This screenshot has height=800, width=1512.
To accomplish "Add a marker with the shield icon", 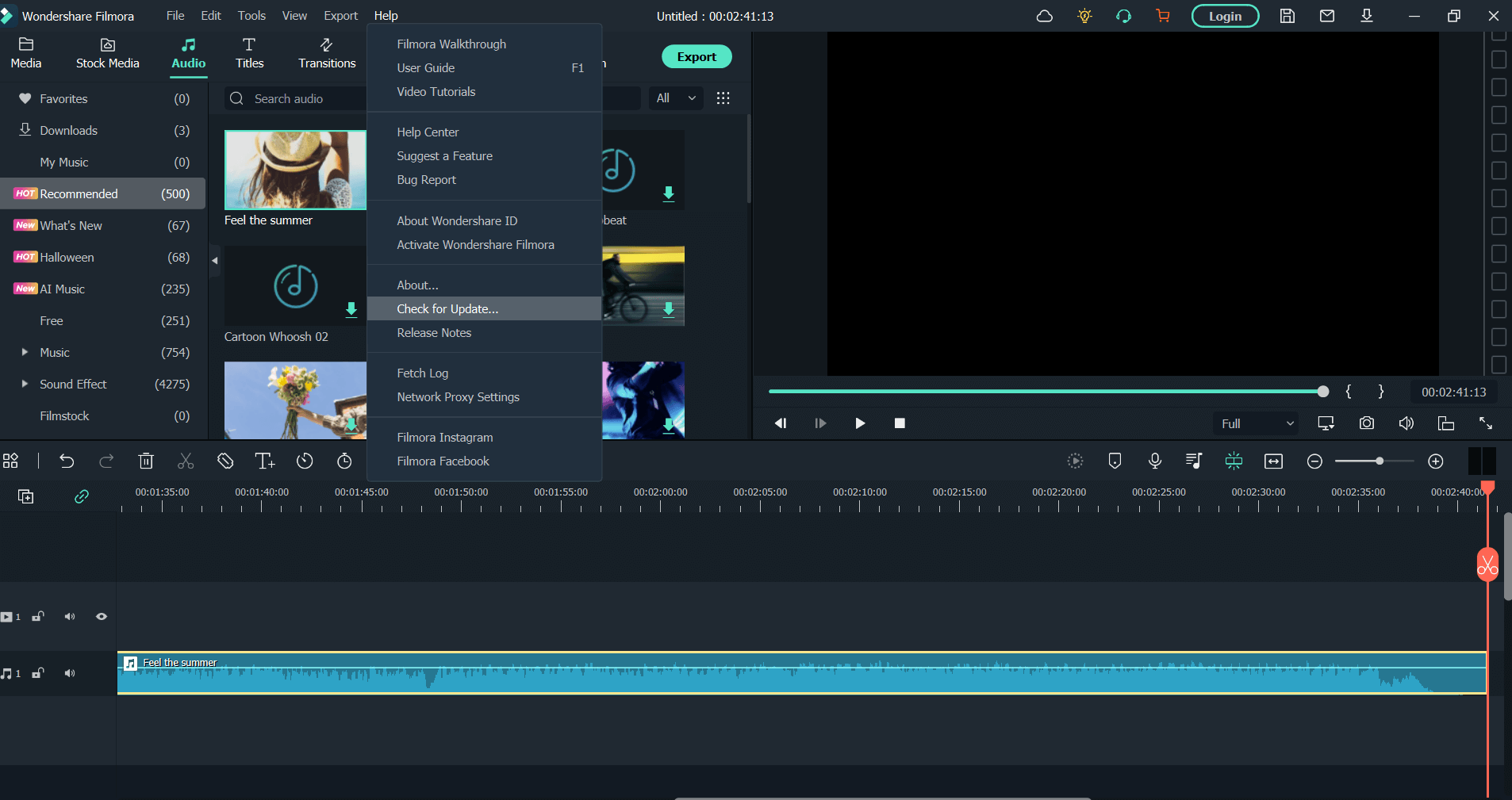I will 1115,461.
